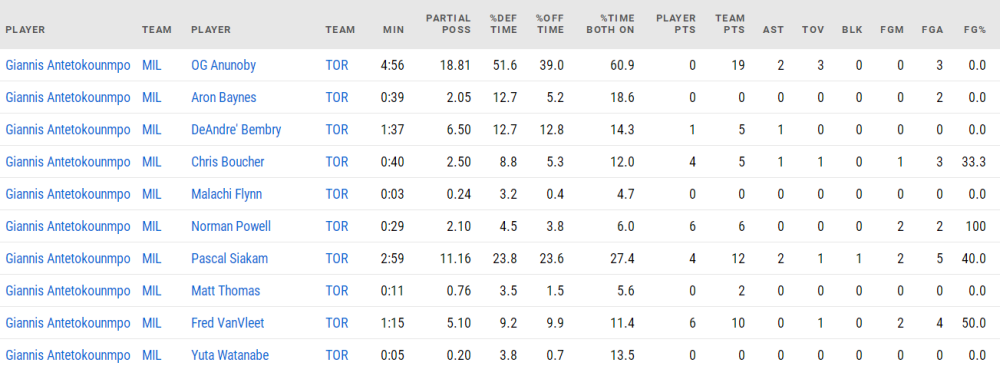Click Giannis Antetokounmpo in VanVleet row
The image size is (1000, 366).
(68, 323)
